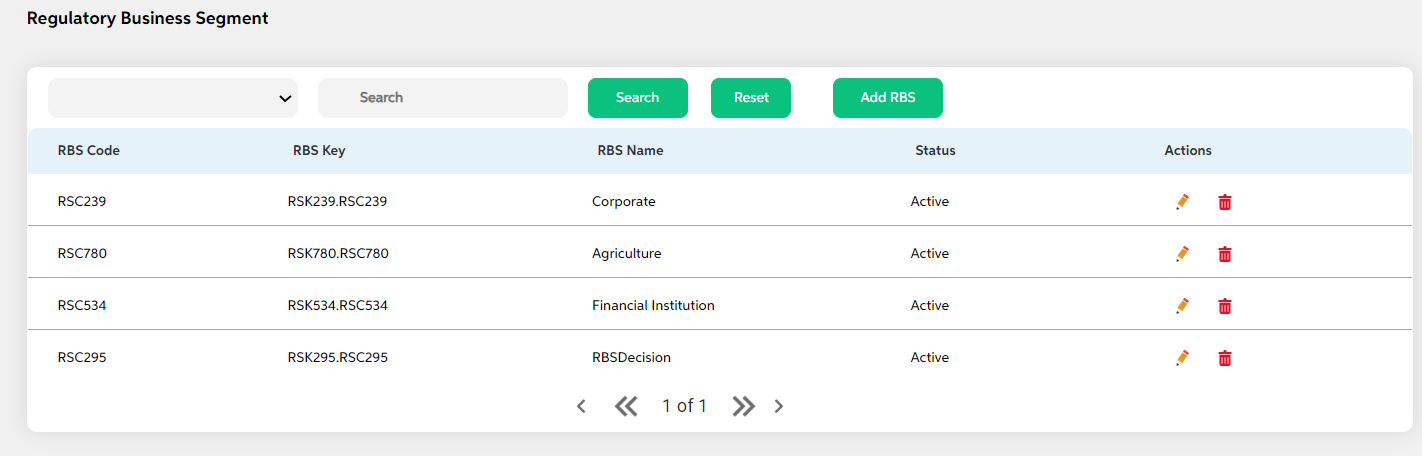
Task: Click the Status column header
Action: pos(935,151)
